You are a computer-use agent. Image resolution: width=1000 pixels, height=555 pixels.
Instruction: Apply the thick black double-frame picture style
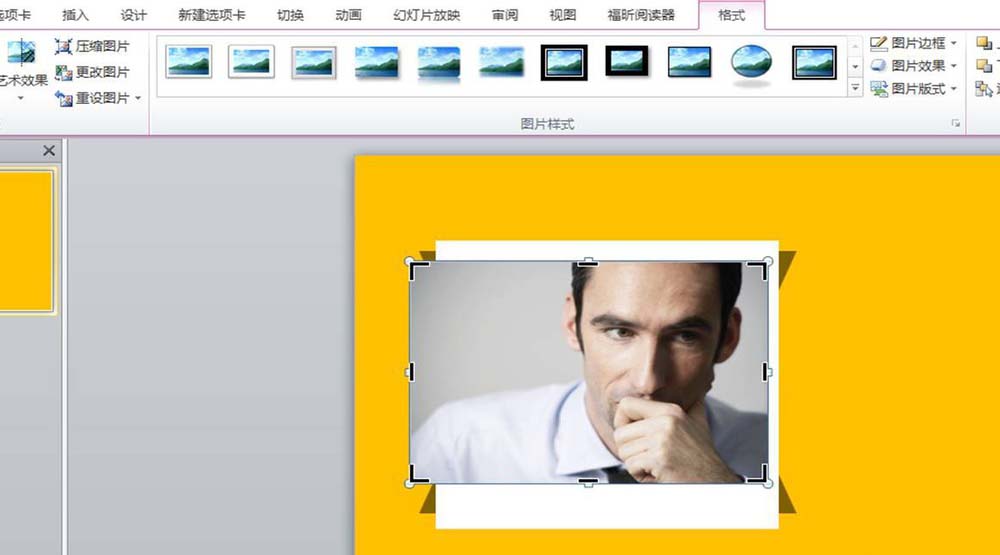coord(564,63)
